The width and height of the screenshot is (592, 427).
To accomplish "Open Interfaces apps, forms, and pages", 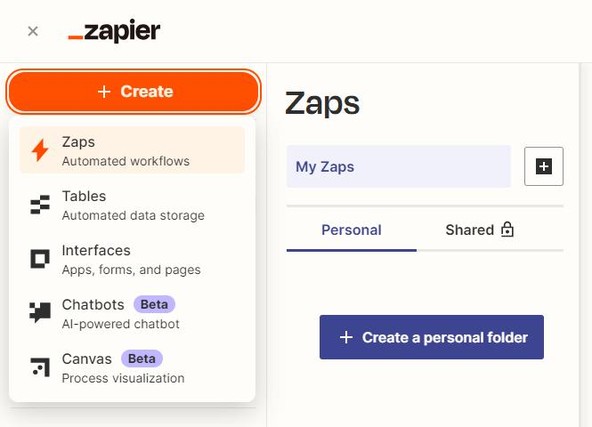I will click(x=132, y=259).
